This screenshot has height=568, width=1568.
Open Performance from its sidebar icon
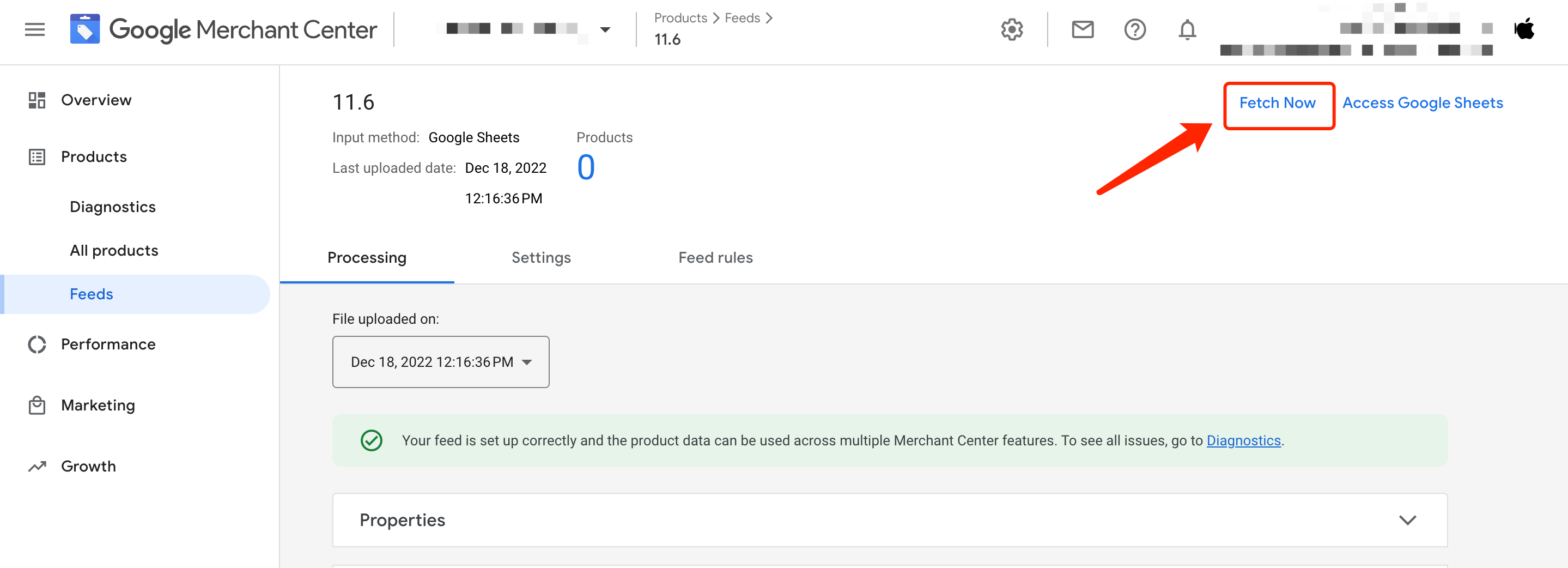tap(37, 344)
